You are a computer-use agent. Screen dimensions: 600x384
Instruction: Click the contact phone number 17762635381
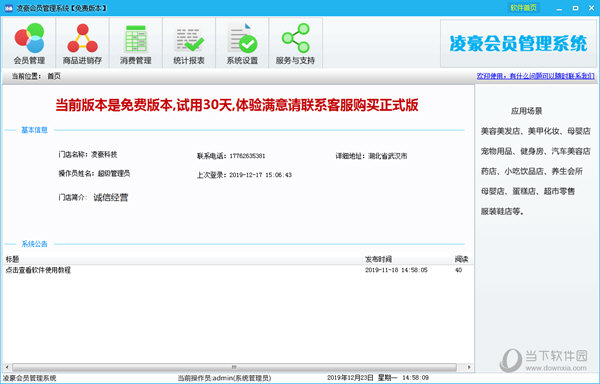247,156
